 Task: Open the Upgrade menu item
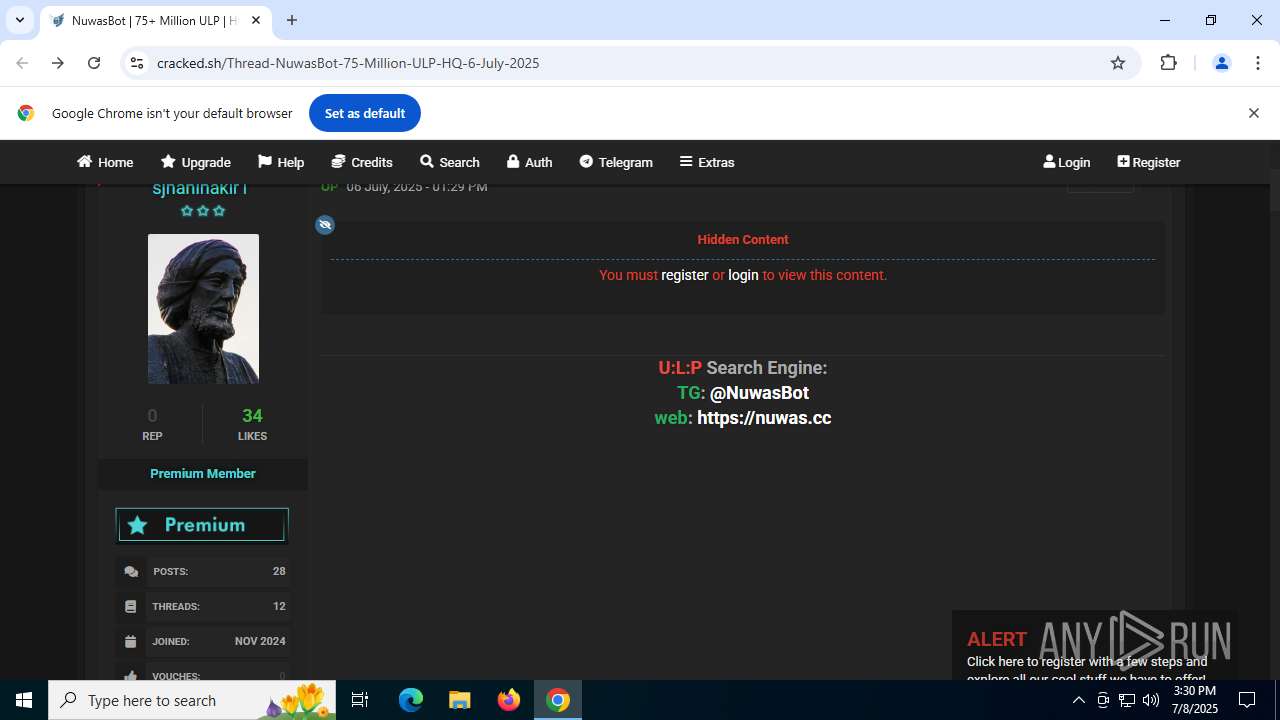(196, 162)
